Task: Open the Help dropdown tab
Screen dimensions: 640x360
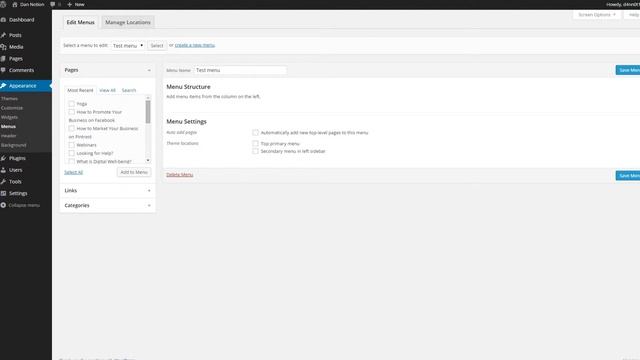Action: click(633, 15)
